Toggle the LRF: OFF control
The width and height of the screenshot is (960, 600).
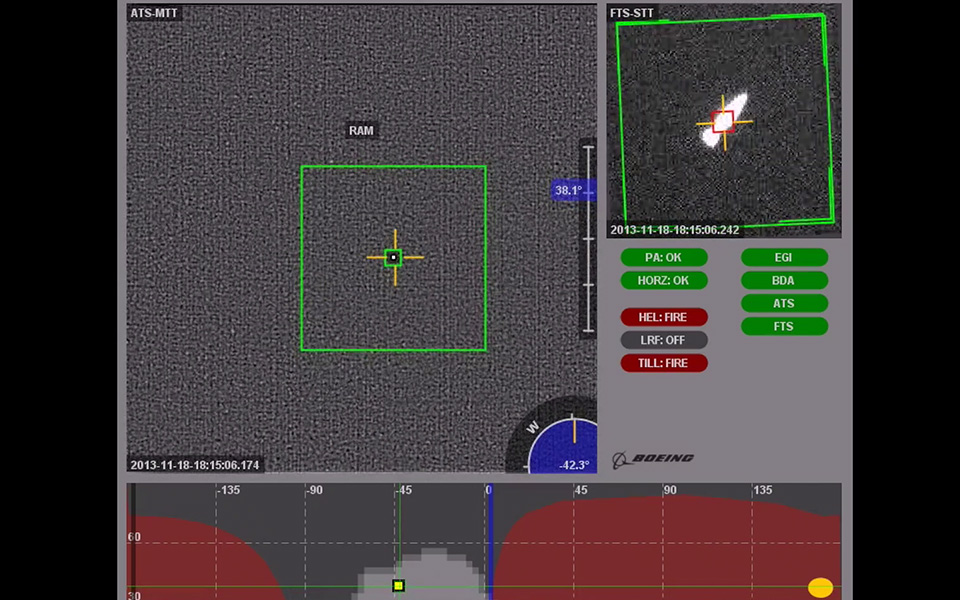pyautogui.click(x=664, y=340)
